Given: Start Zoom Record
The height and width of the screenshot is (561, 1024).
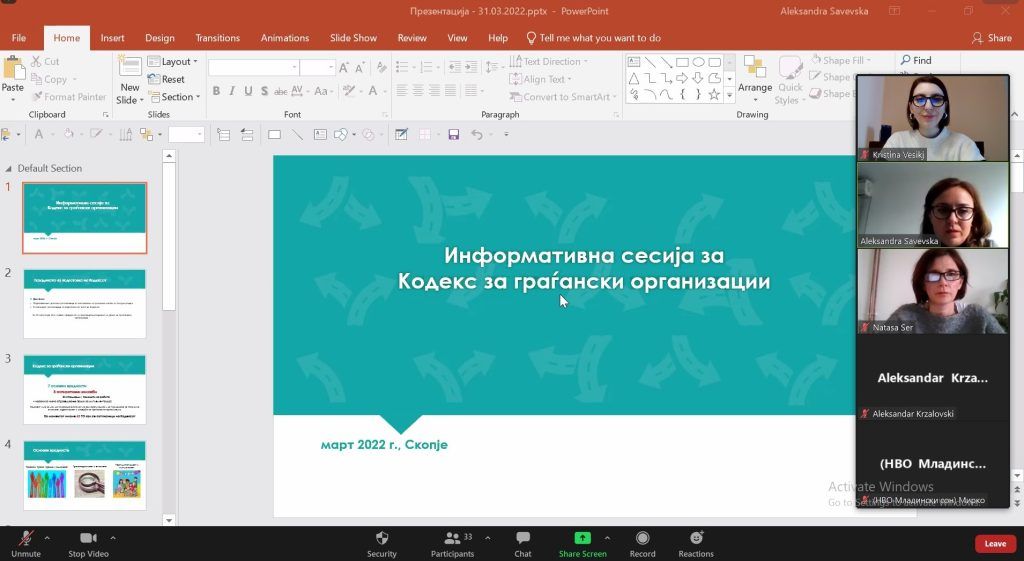Looking at the screenshot, I should pos(643,543).
